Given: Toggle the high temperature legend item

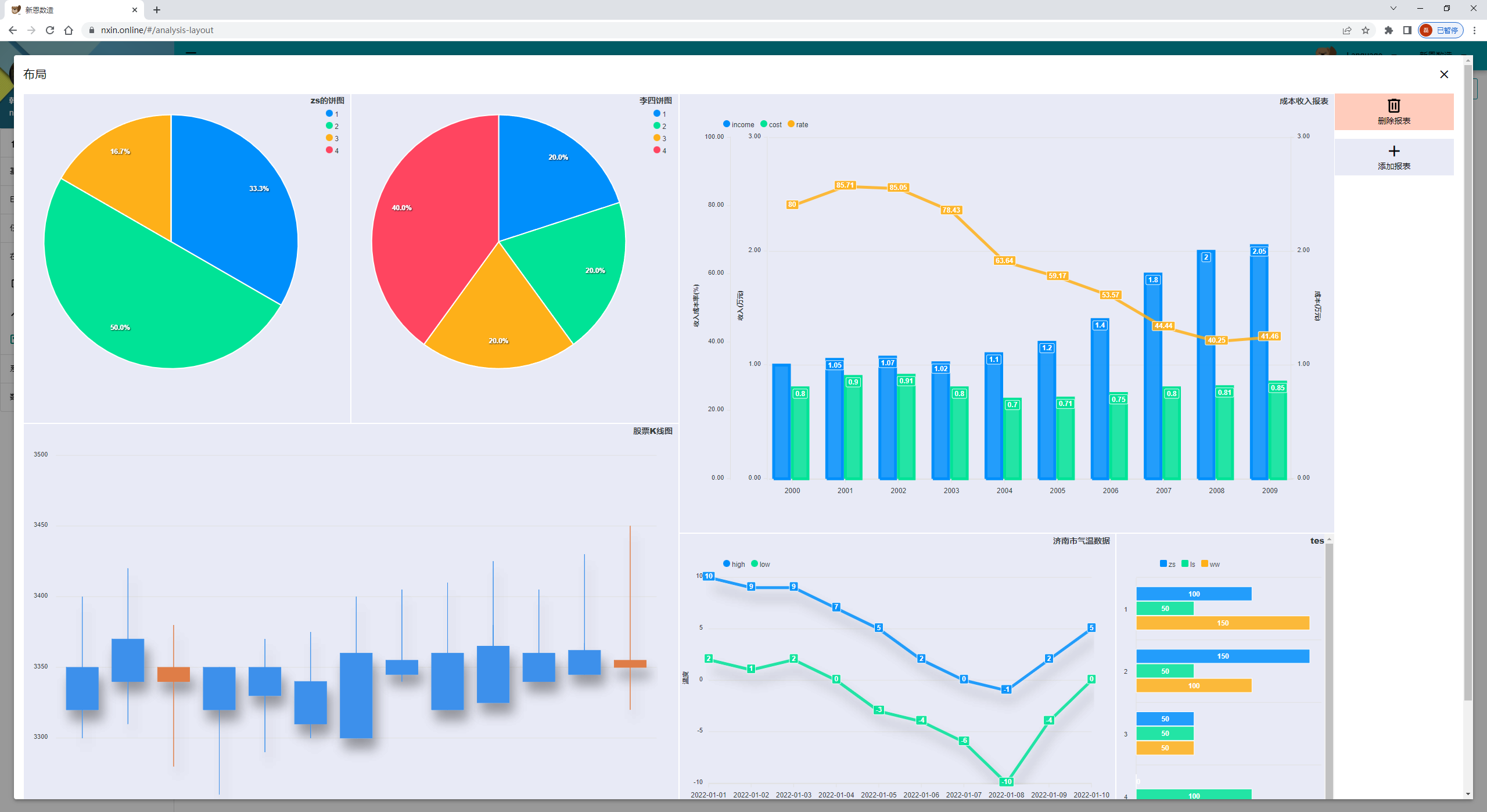Looking at the screenshot, I should 734,564.
